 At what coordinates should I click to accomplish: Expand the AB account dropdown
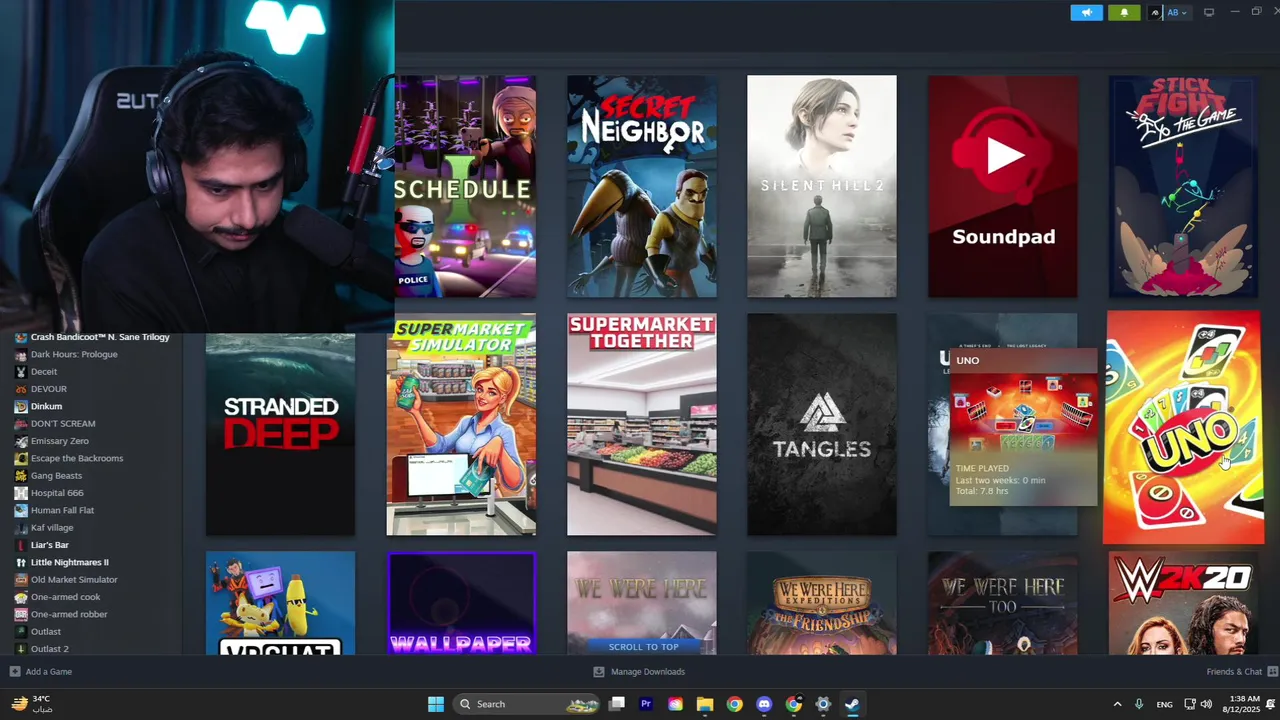pyautogui.click(x=1177, y=13)
